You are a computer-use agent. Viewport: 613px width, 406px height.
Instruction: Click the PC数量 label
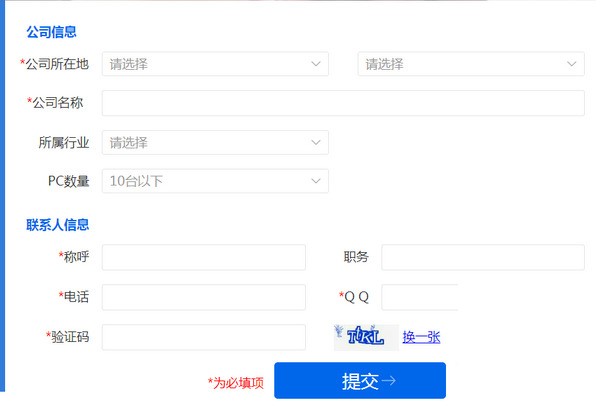(68, 181)
